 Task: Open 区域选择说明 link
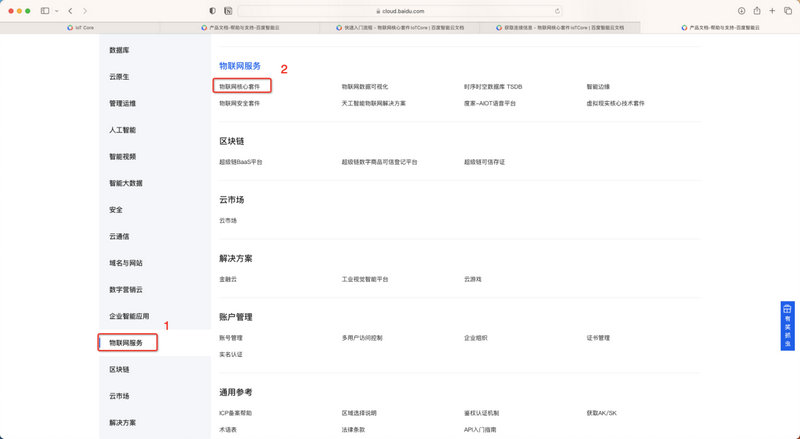[359, 413]
